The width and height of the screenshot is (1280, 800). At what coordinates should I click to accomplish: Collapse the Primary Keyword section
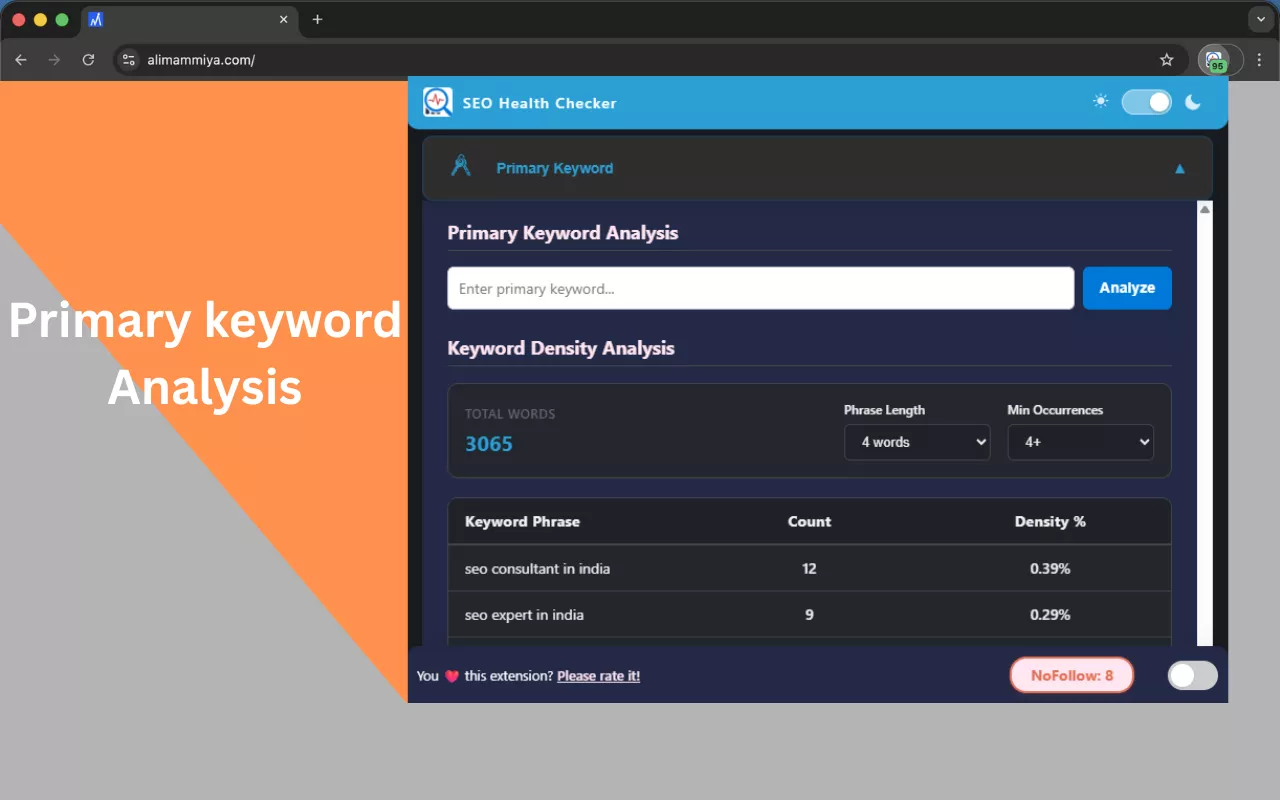(1179, 168)
